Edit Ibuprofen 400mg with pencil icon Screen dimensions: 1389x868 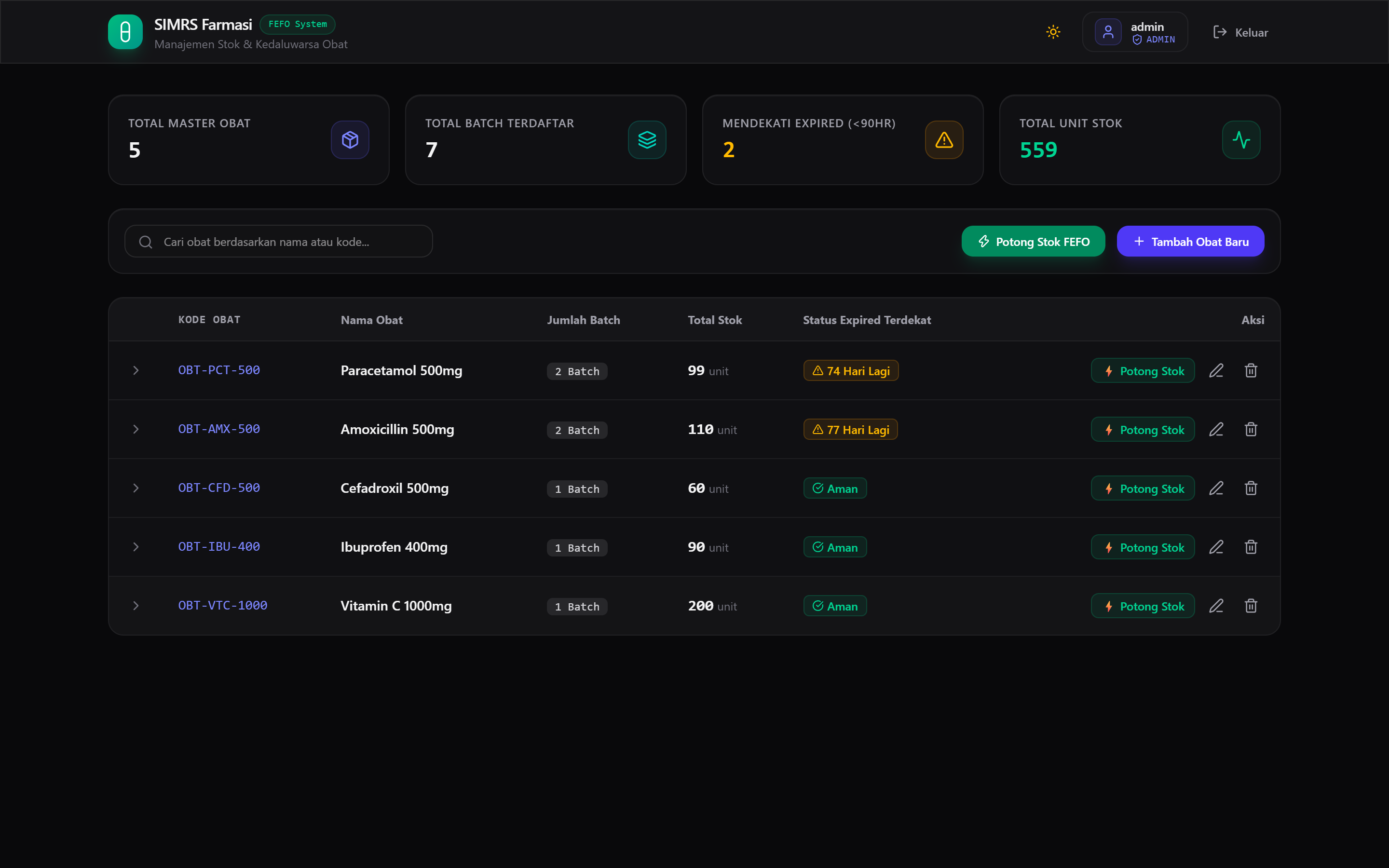click(x=1216, y=546)
